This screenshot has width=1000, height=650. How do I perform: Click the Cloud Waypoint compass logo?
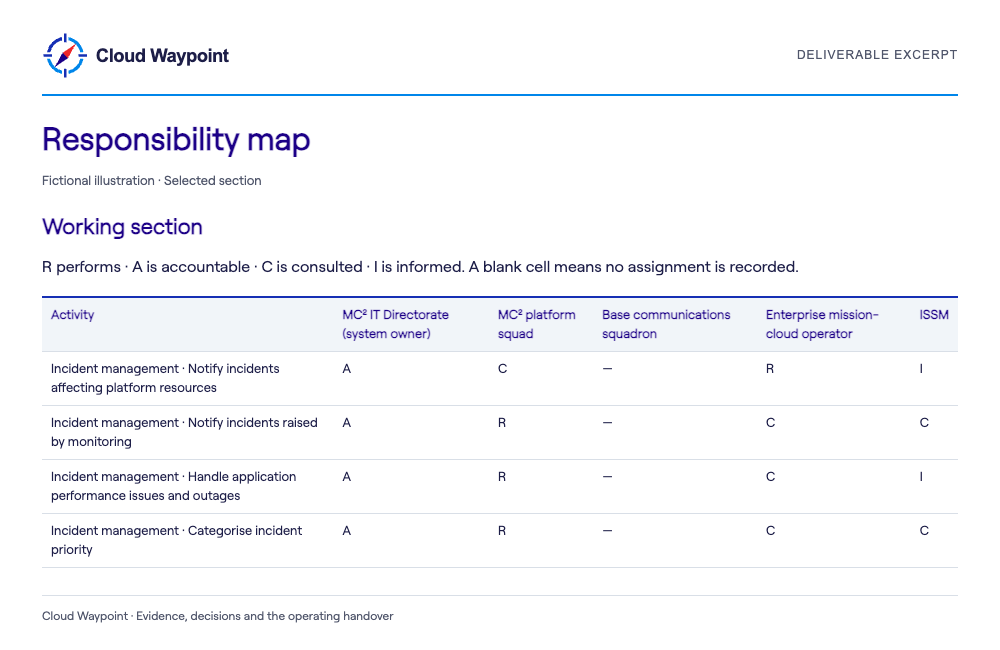pyautogui.click(x=64, y=55)
